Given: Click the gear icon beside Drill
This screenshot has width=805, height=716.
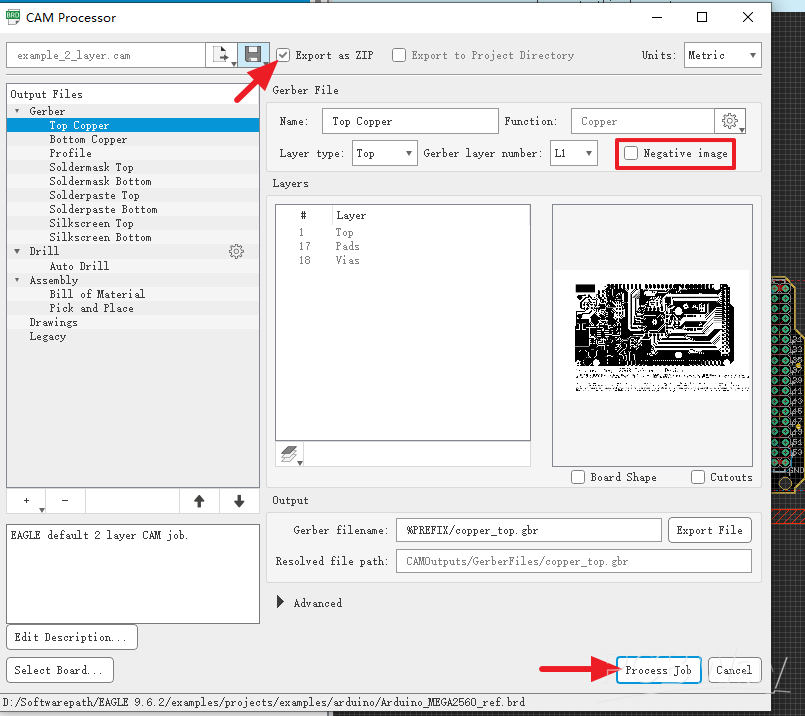Looking at the screenshot, I should (236, 252).
